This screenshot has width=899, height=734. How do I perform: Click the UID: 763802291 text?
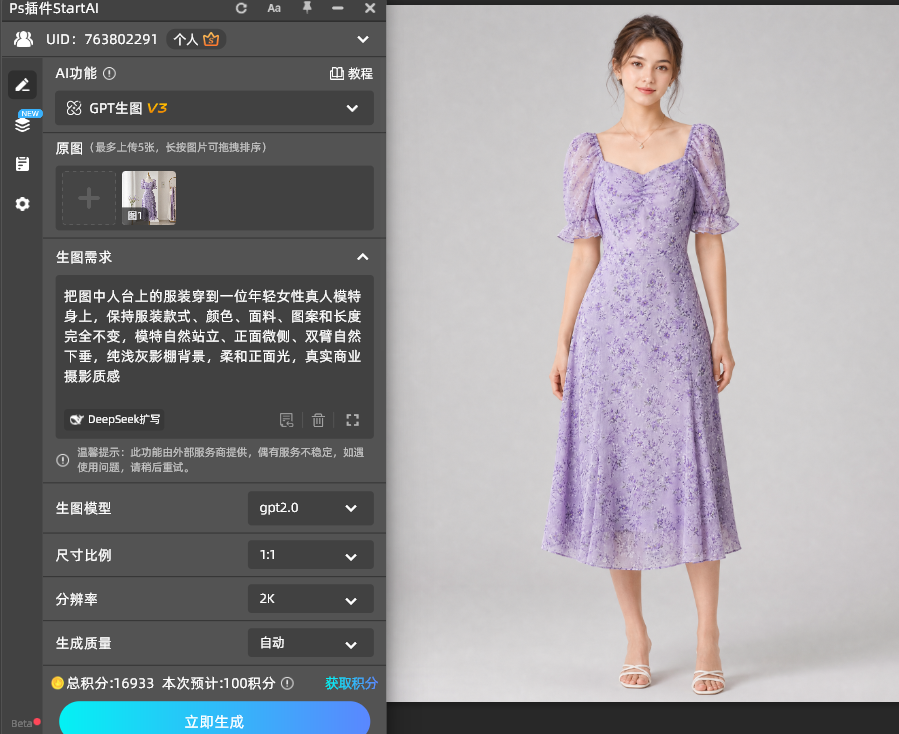coord(101,39)
